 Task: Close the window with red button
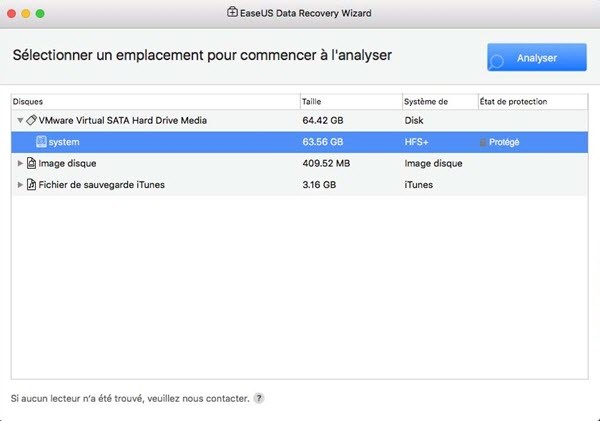[x=11, y=13]
